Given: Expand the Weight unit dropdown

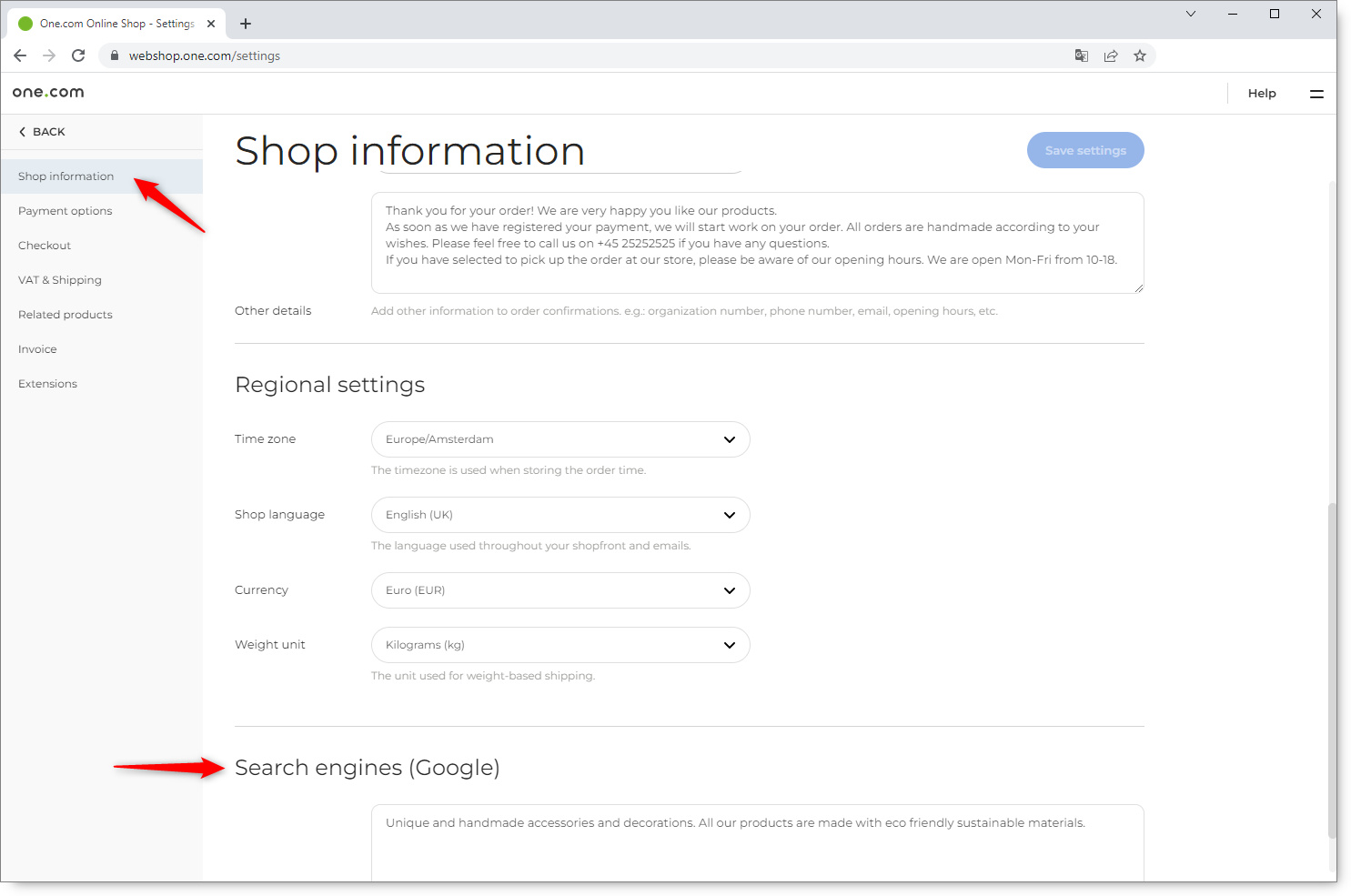Looking at the screenshot, I should [x=560, y=645].
